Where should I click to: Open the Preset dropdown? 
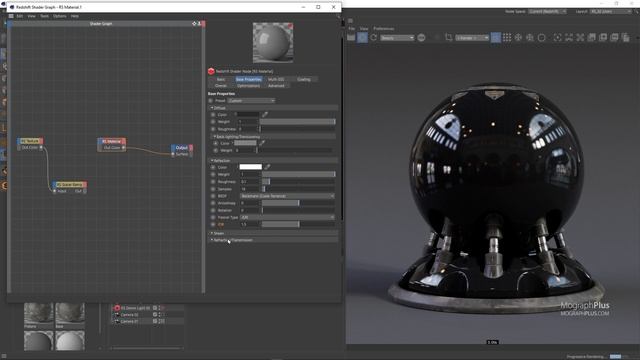pos(251,100)
